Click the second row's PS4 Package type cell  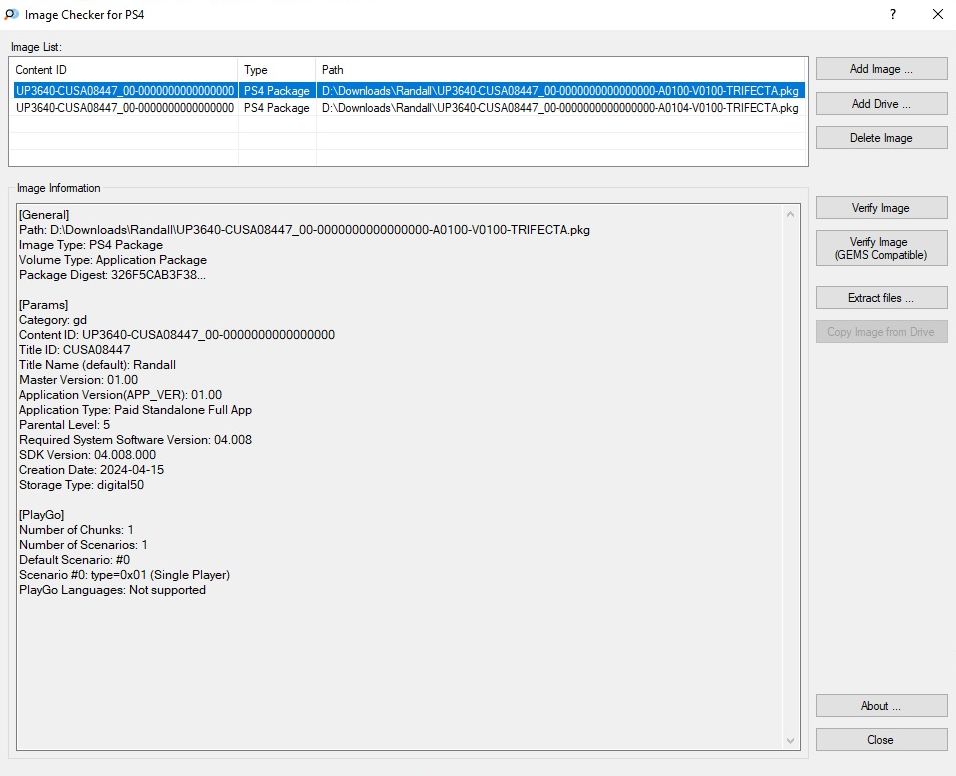pyautogui.click(x=277, y=108)
